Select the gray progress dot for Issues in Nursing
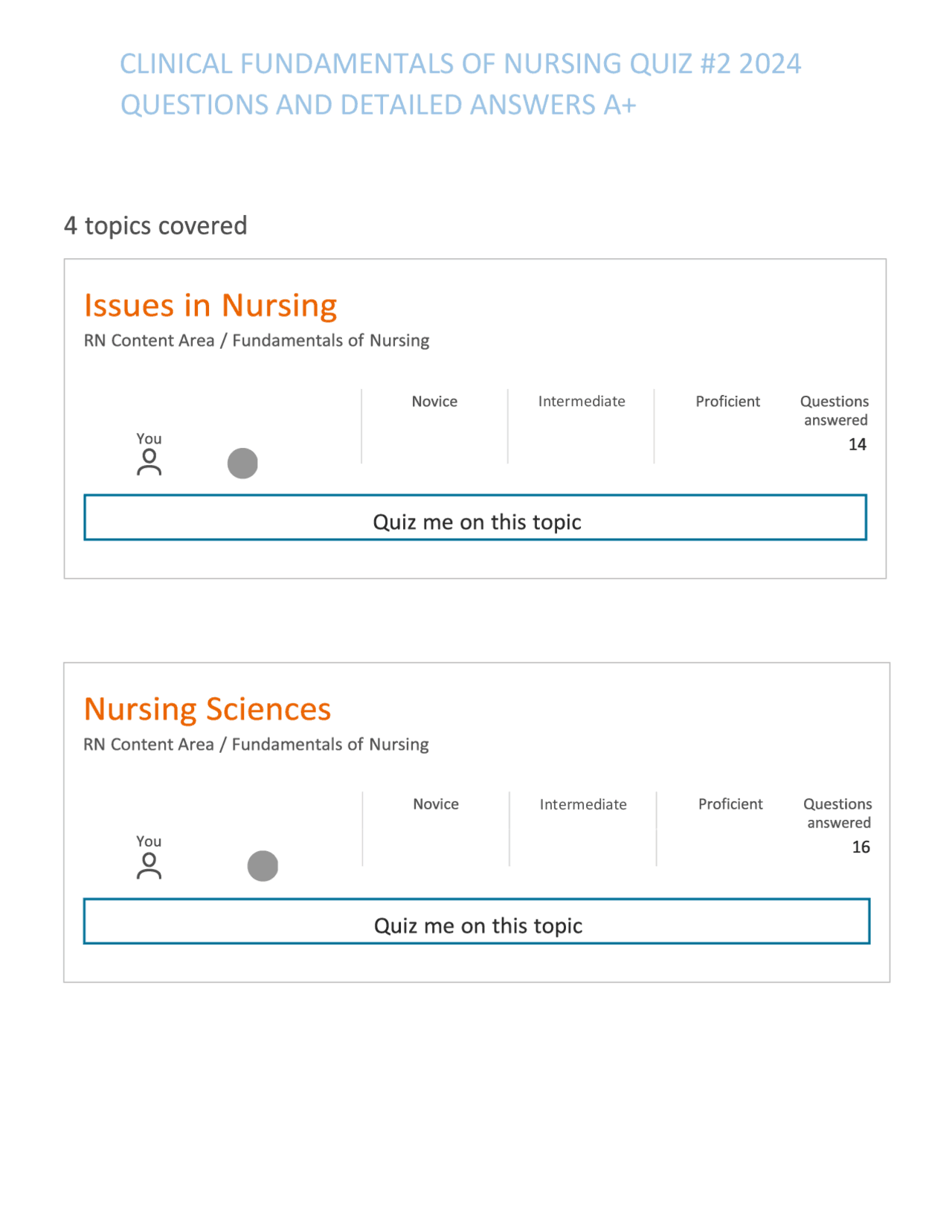The width and height of the screenshot is (952, 1232). click(x=242, y=463)
